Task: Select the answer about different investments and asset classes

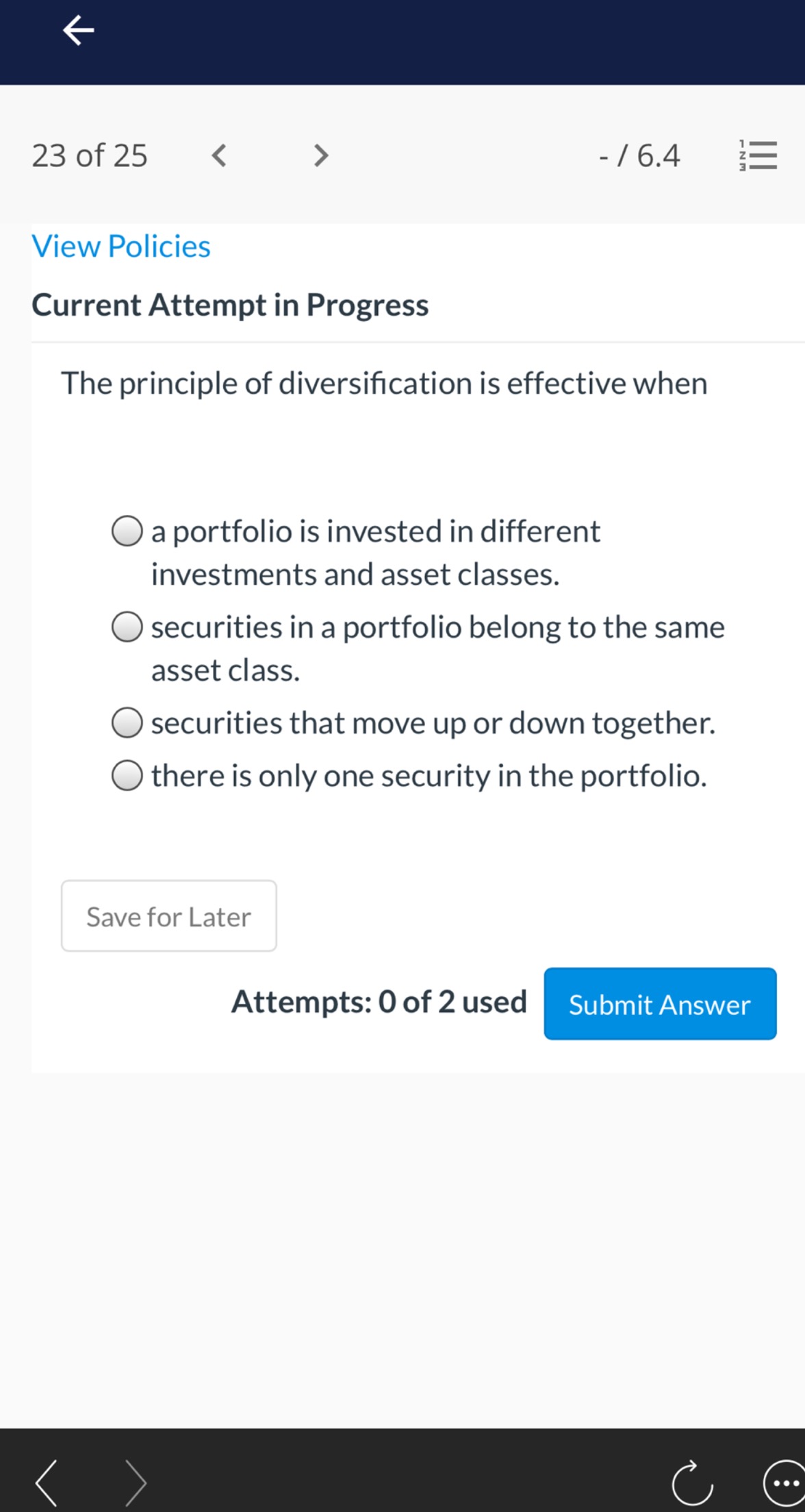Action: (x=127, y=531)
